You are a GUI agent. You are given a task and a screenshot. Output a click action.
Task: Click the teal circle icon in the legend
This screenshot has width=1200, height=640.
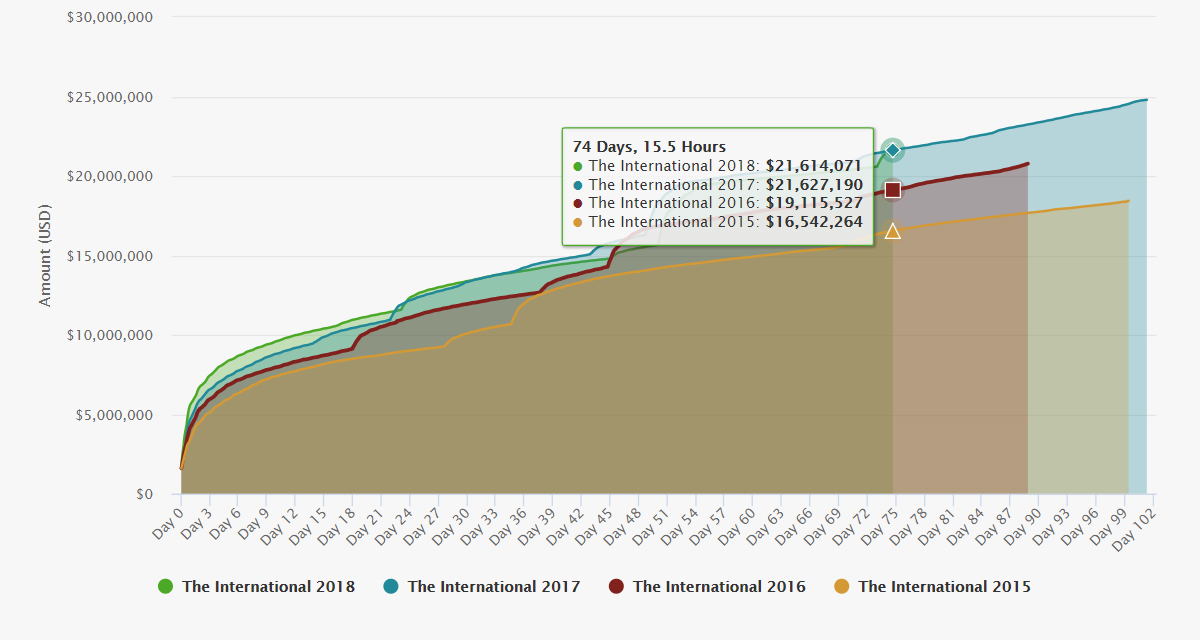pos(392,586)
